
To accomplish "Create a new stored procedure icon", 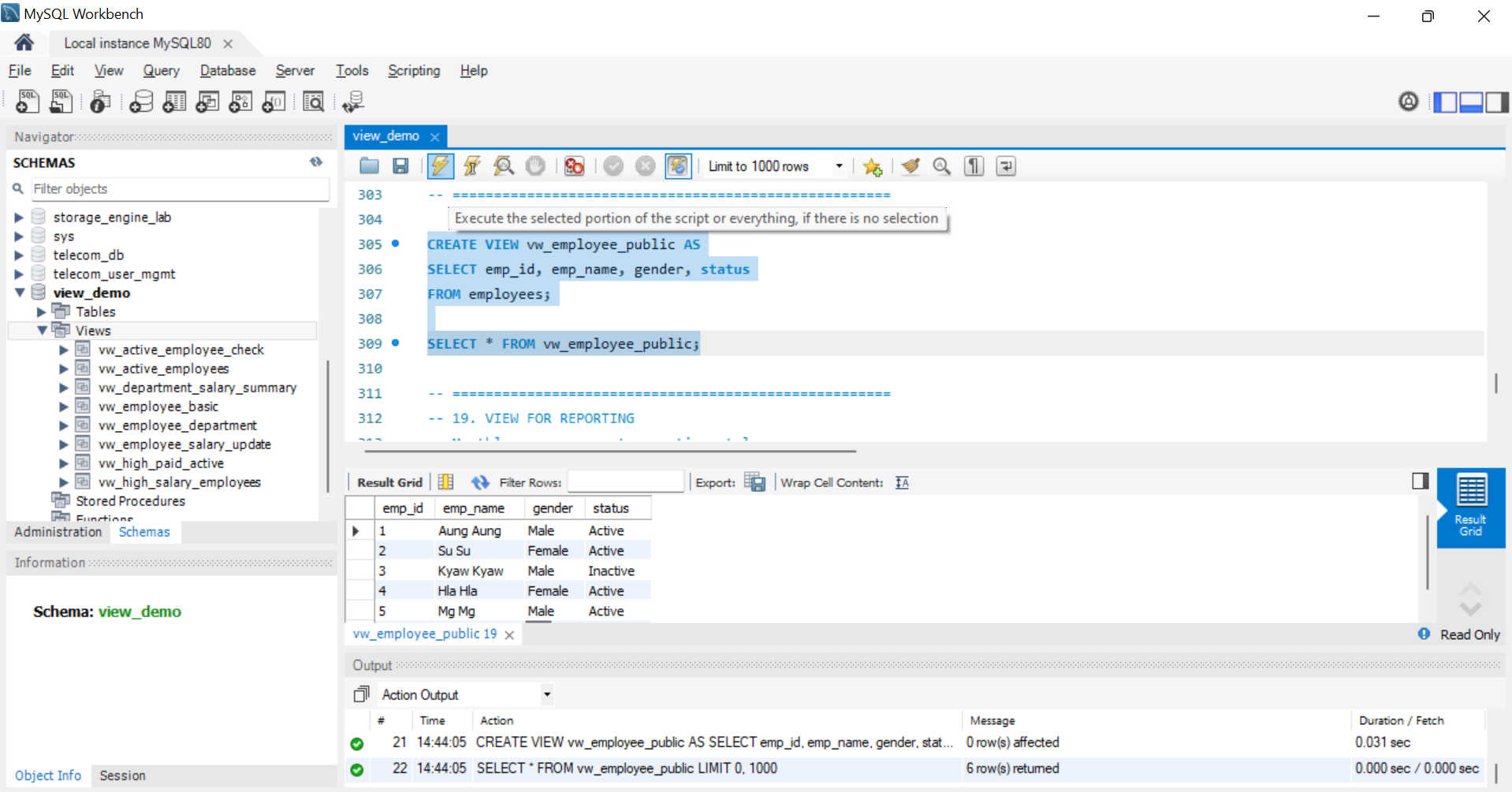I will 240,102.
